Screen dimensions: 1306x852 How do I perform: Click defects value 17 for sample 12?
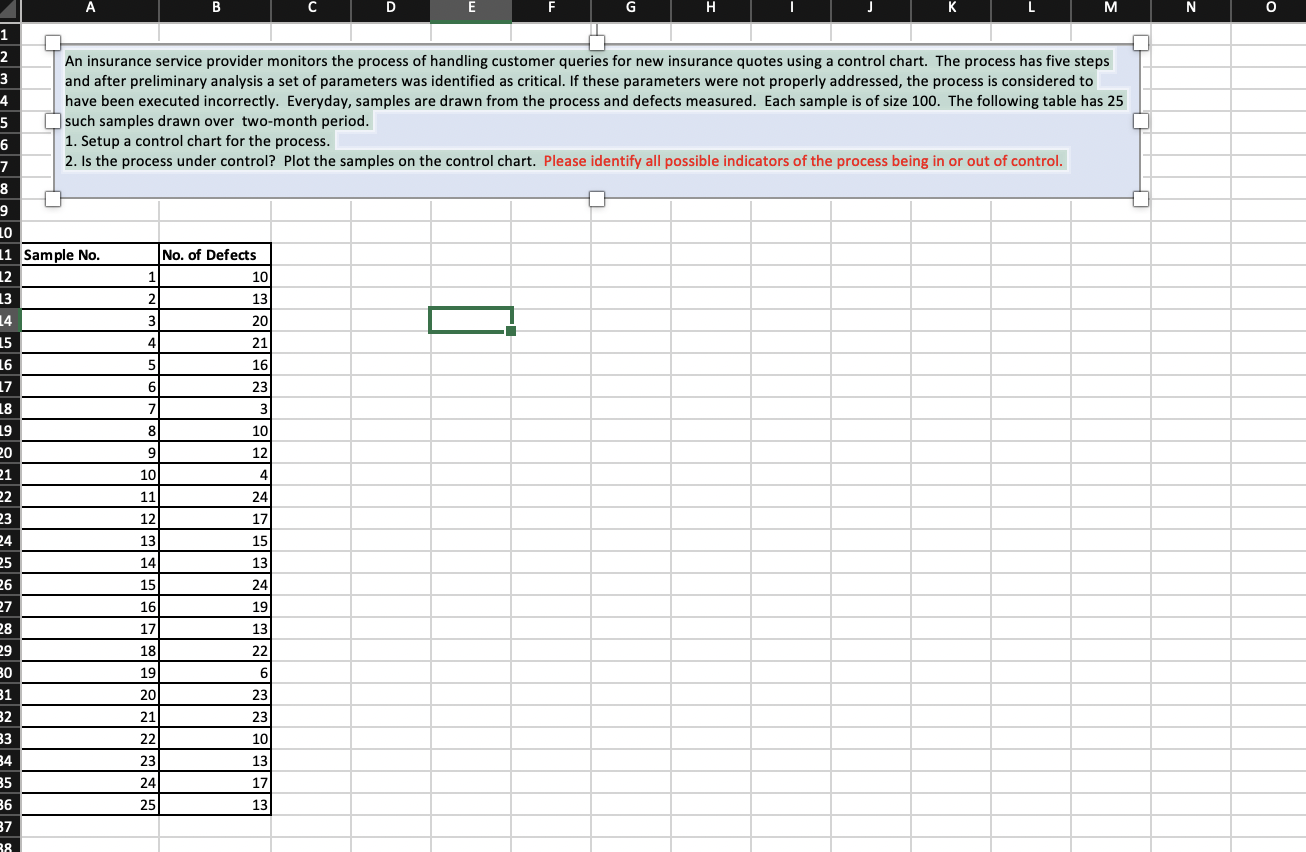[215, 519]
